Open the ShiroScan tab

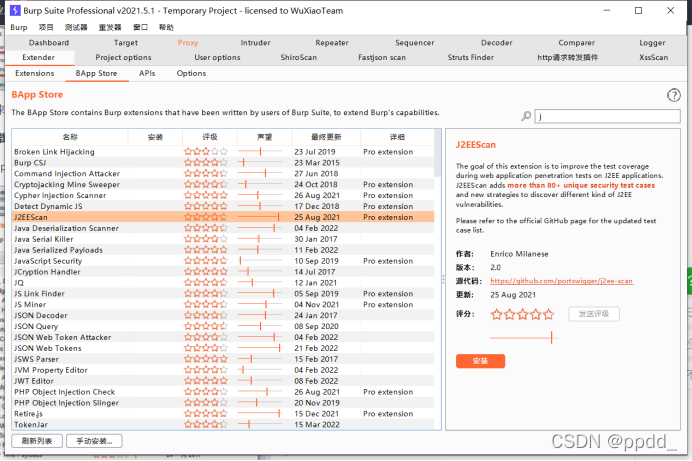pyautogui.click(x=299, y=57)
